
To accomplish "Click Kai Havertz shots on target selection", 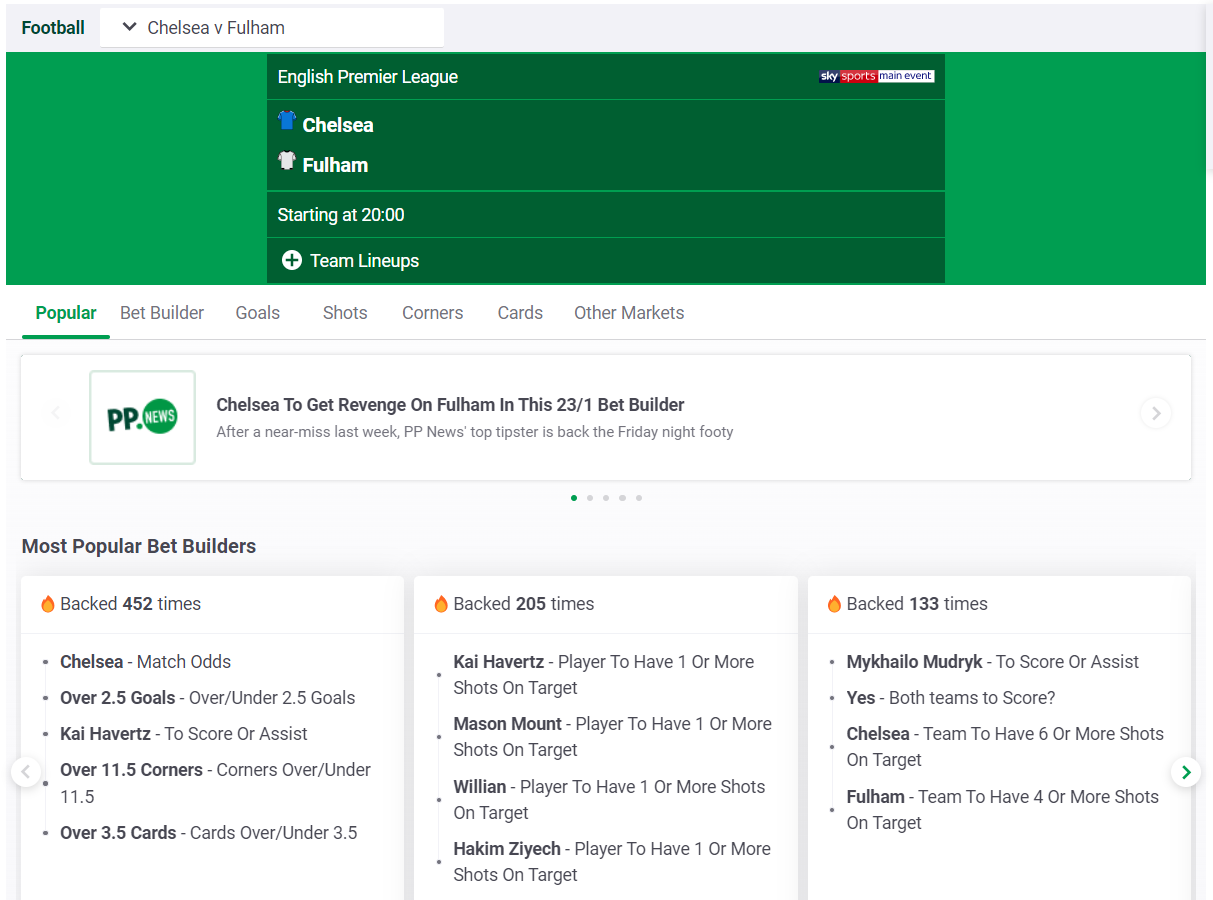I will coord(604,675).
